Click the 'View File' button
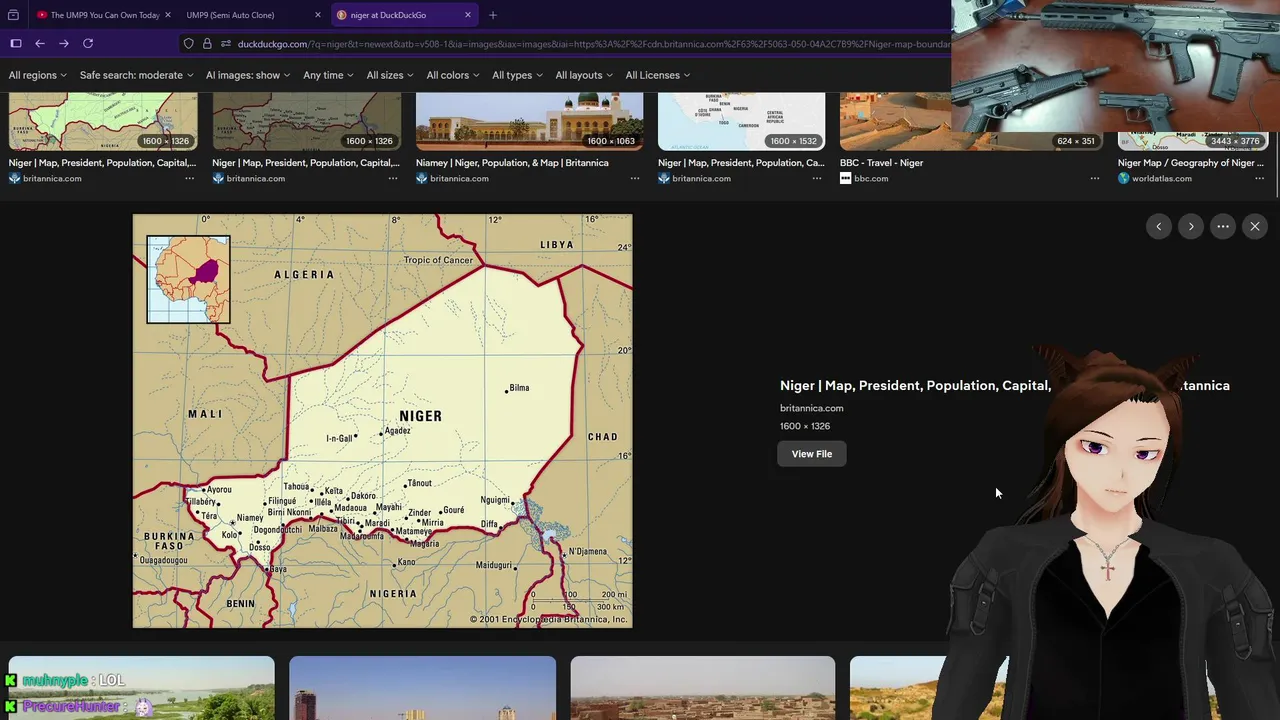The width and height of the screenshot is (1280, 720). coord(812,454)
